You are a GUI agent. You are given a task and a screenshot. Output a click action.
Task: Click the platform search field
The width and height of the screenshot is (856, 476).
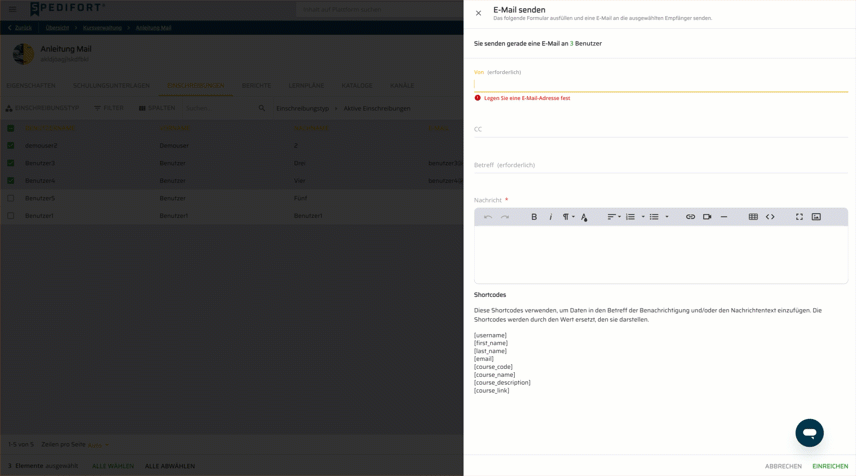(x=379, y=9)
